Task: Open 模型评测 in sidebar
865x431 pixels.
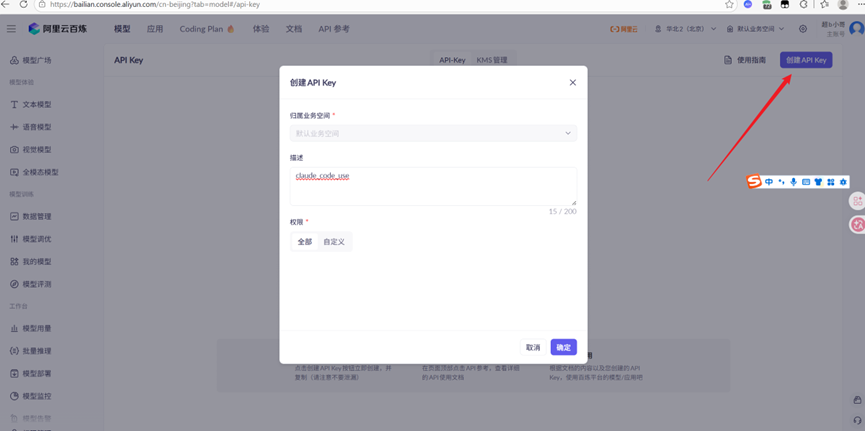Action: [31, 284]
